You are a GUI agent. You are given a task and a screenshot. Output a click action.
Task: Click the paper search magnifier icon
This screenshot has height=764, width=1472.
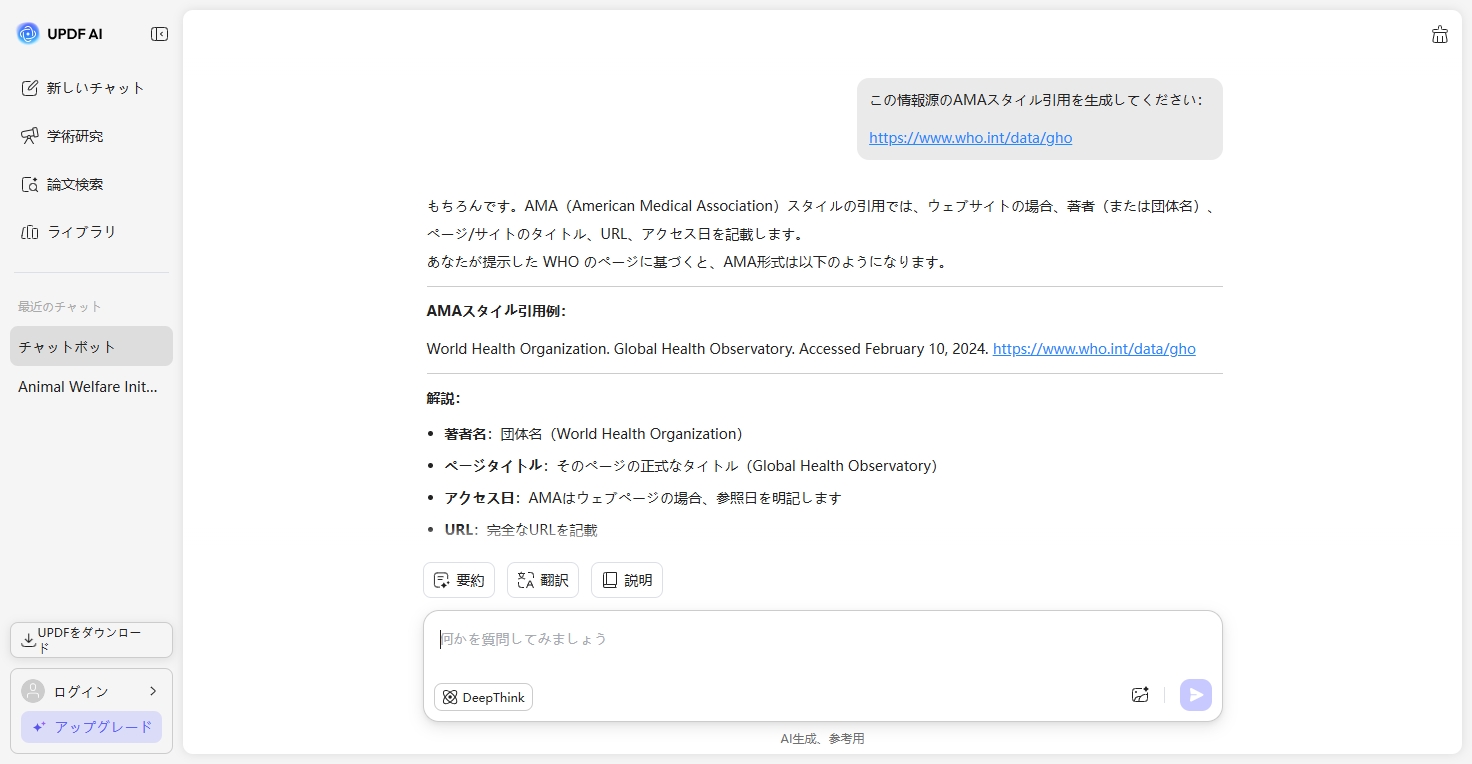pos(30,184)
